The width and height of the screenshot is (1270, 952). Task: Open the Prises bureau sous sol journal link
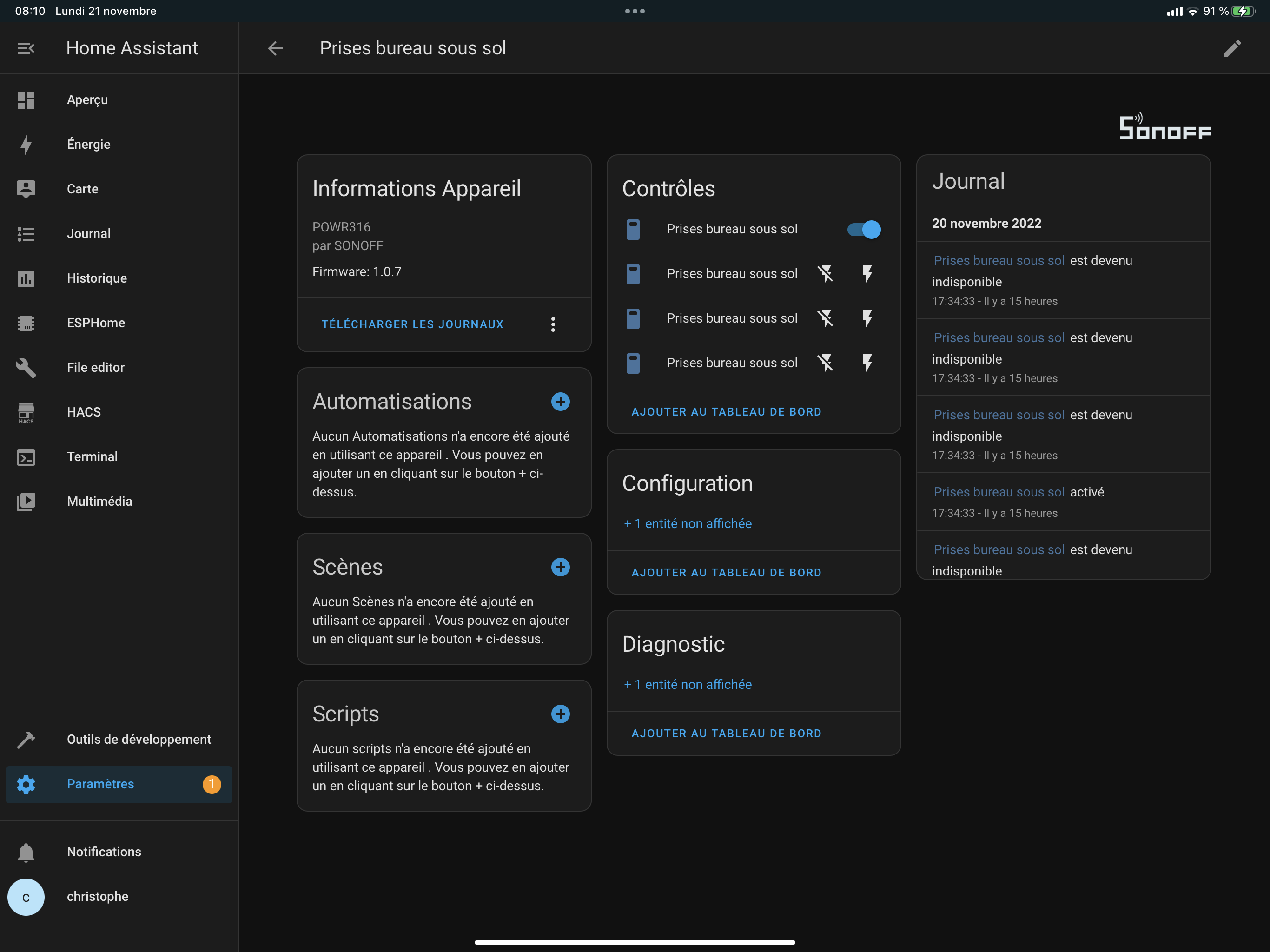999,260
